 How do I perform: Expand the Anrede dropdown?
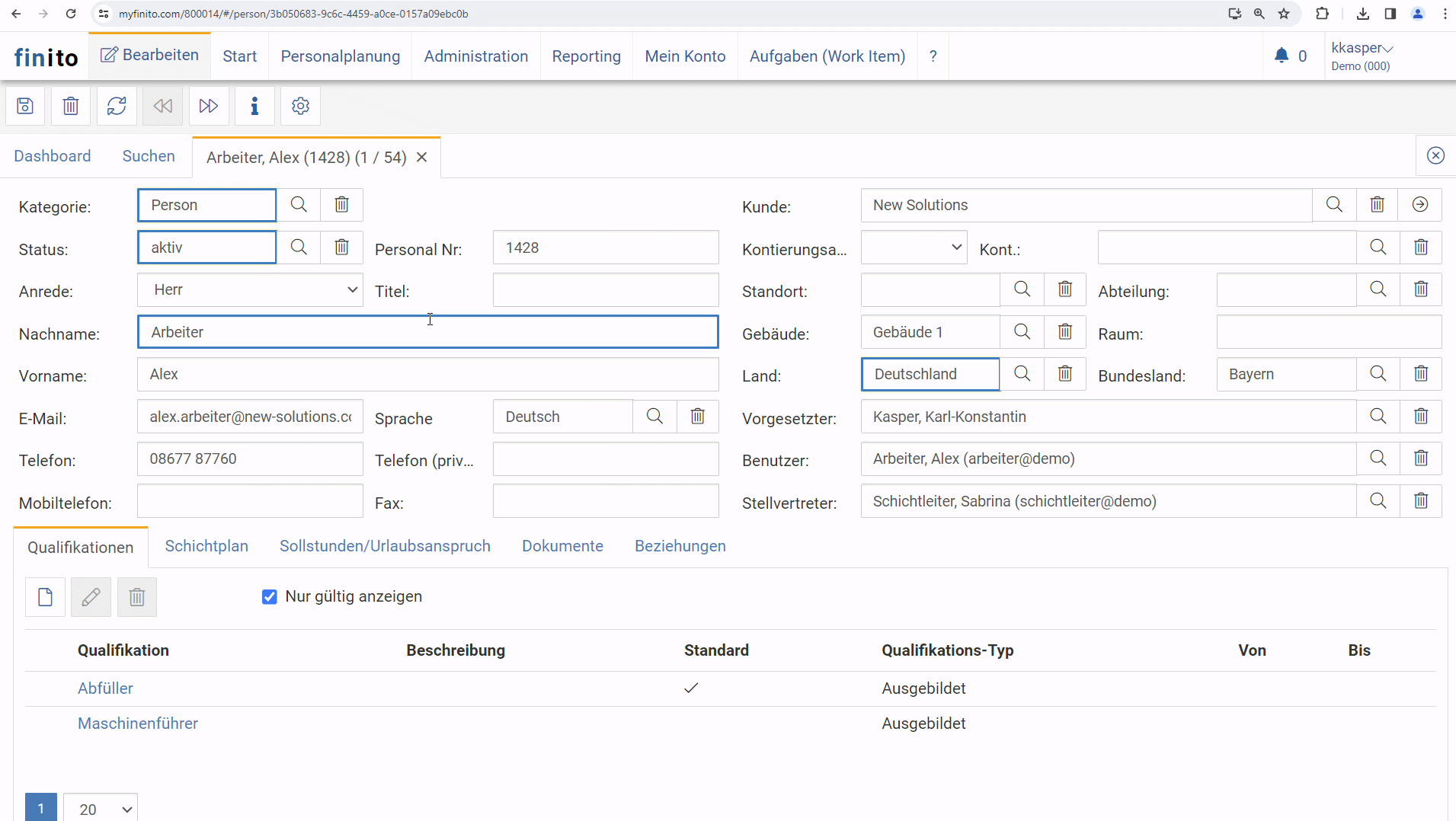click(250, 290)
